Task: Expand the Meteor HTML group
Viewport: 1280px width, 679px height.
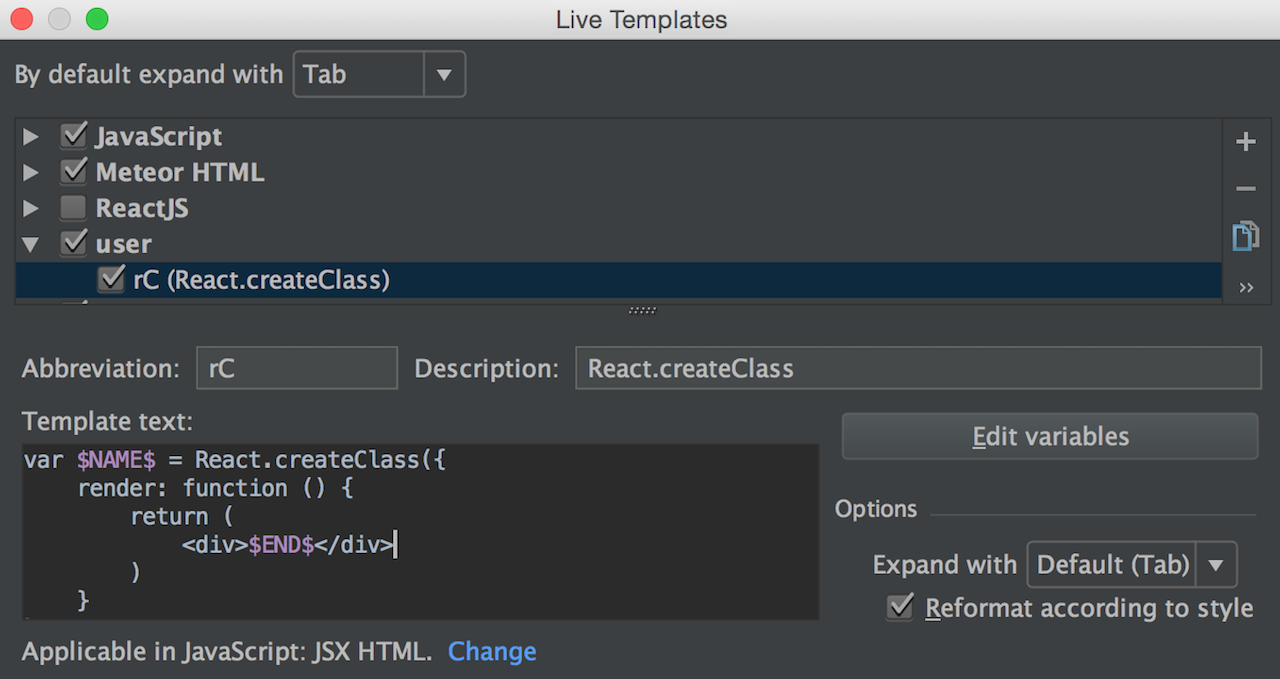Action: [31, 173]
